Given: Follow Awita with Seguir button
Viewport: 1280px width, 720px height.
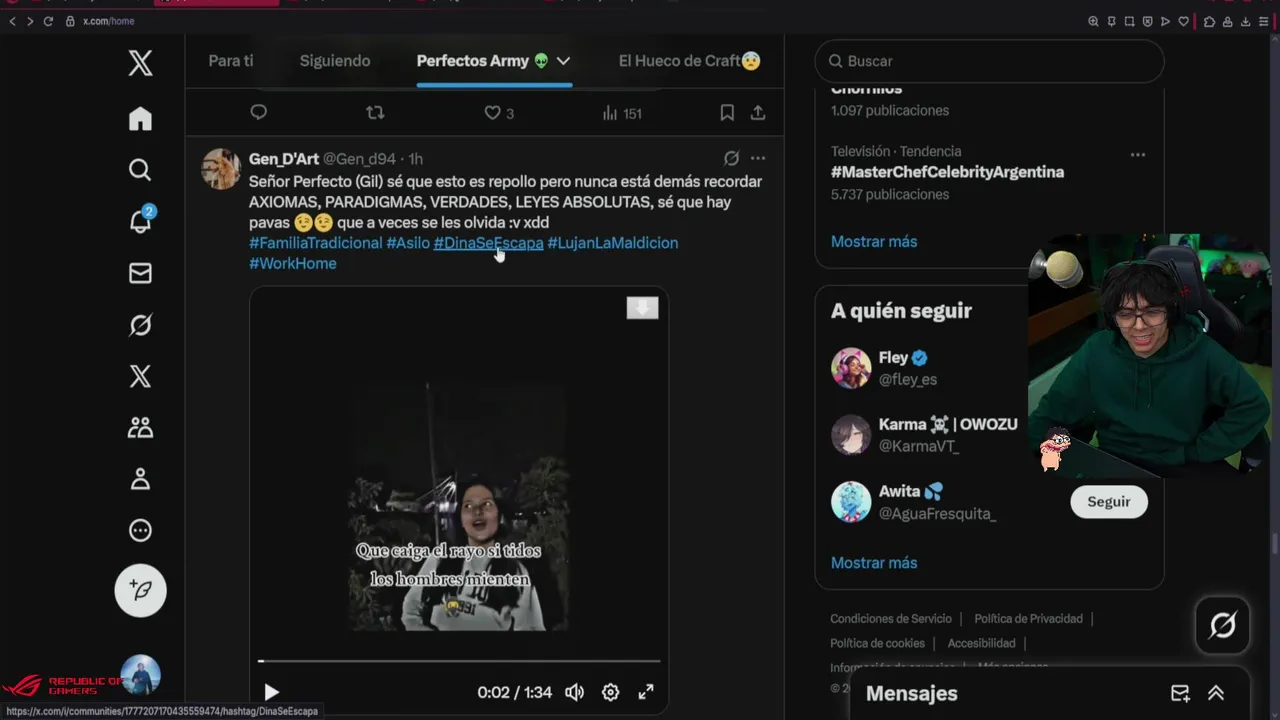Looking at the screenshot, I should pos(1108,502).
